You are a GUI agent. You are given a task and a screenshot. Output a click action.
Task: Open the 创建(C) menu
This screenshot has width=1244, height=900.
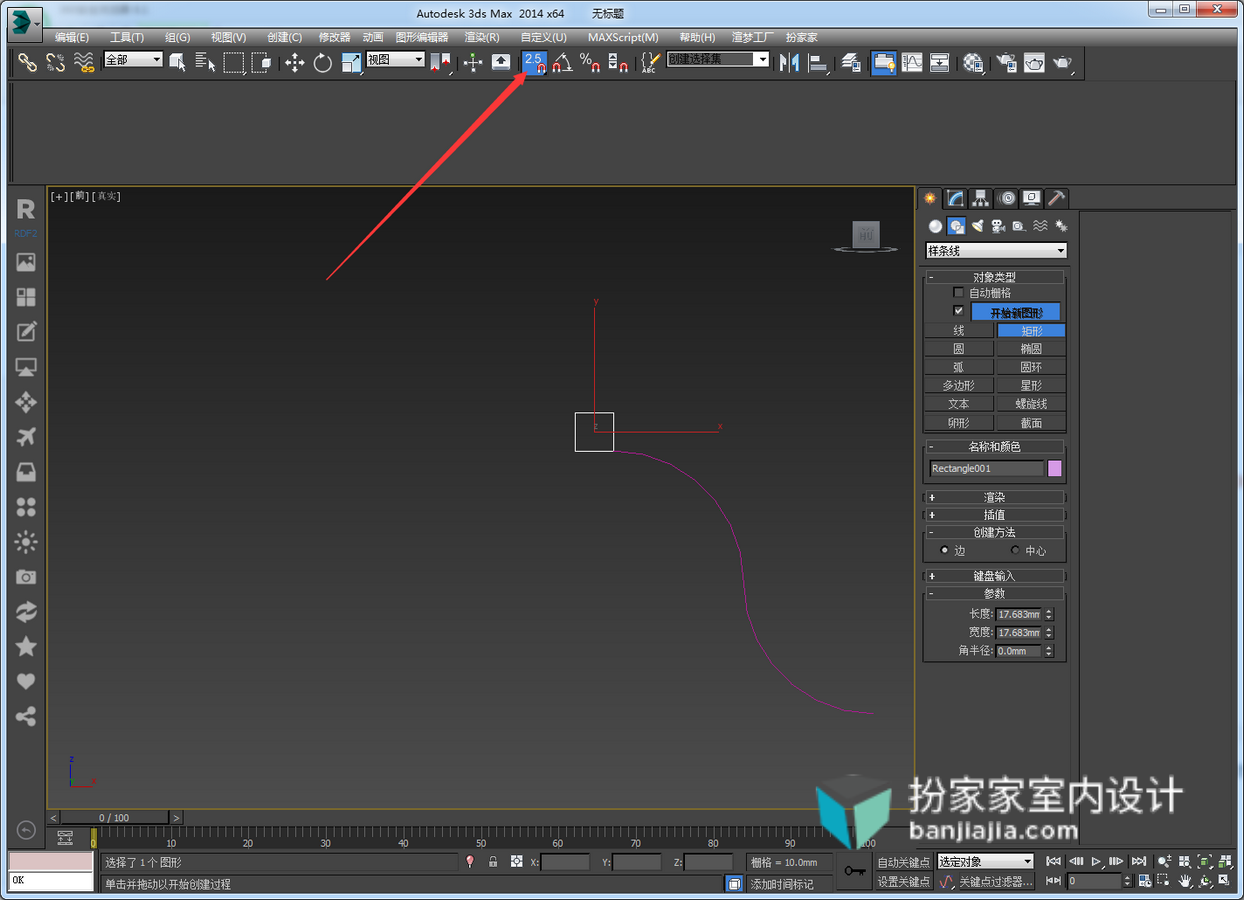(x=284, y=37)
